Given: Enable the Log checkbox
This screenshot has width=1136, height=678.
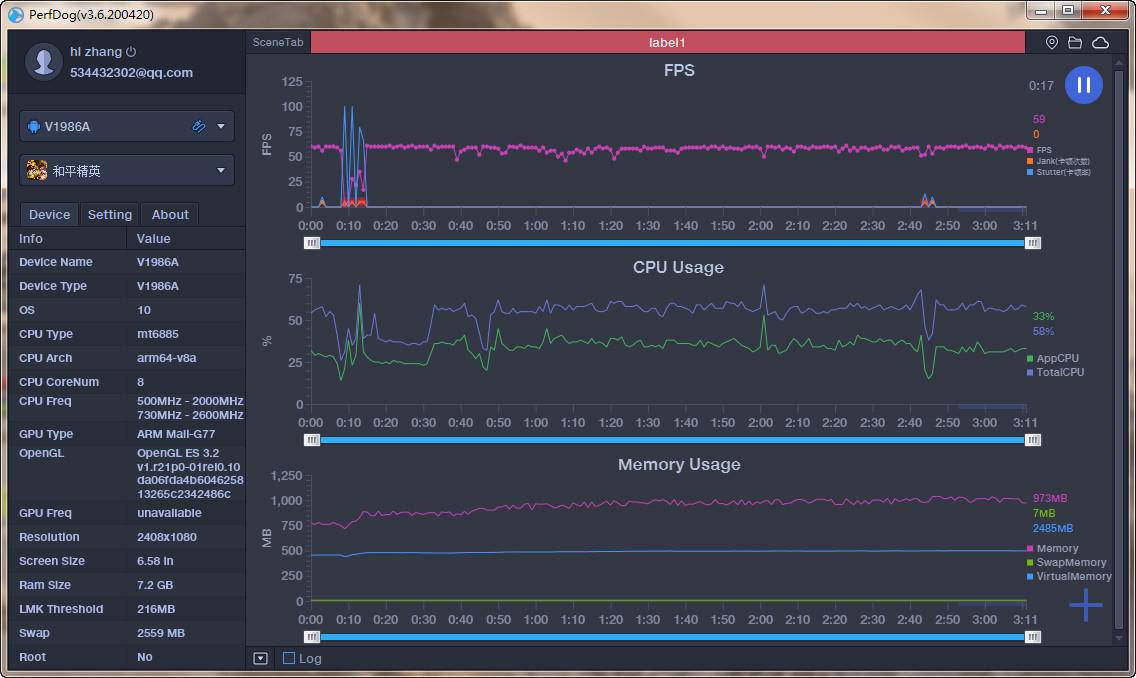Looking at the screenshot, I should pyautogui.click(x=289, y=658).
